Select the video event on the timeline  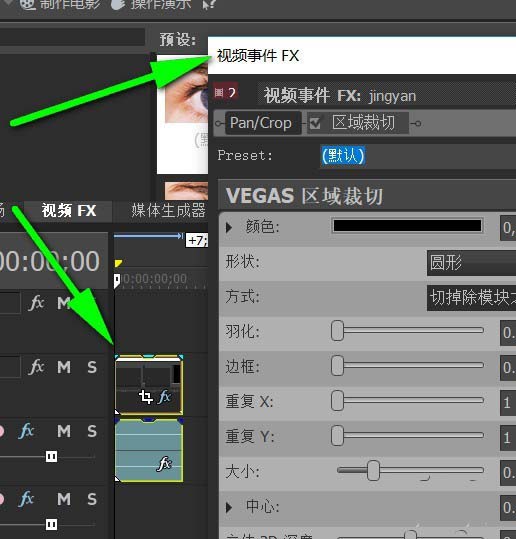click(x=149, y=385)
